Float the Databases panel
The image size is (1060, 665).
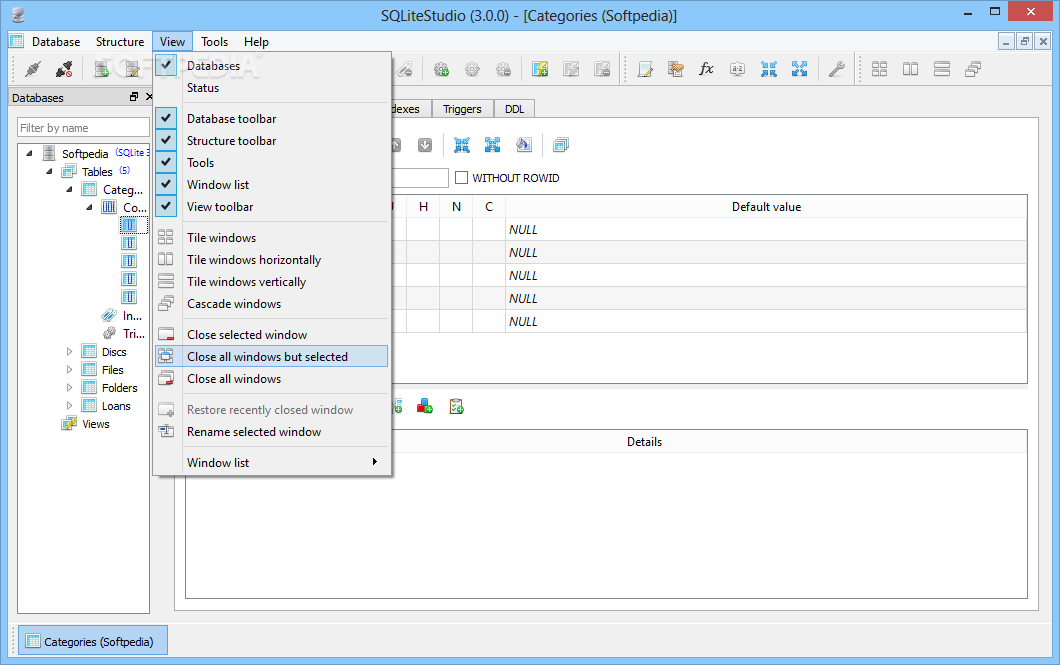click(134, 97)
